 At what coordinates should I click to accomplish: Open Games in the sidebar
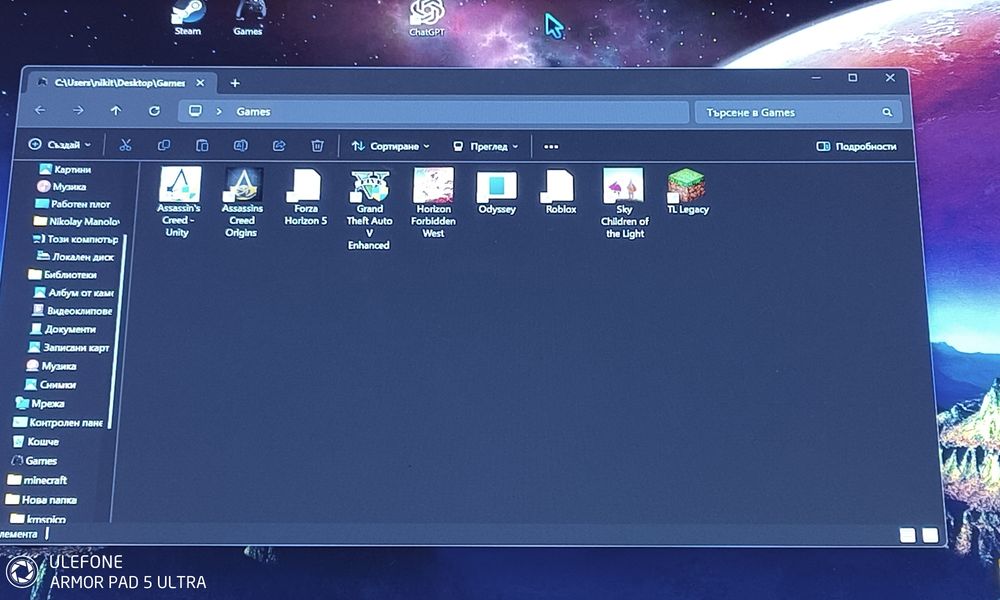tap(34, 460)
